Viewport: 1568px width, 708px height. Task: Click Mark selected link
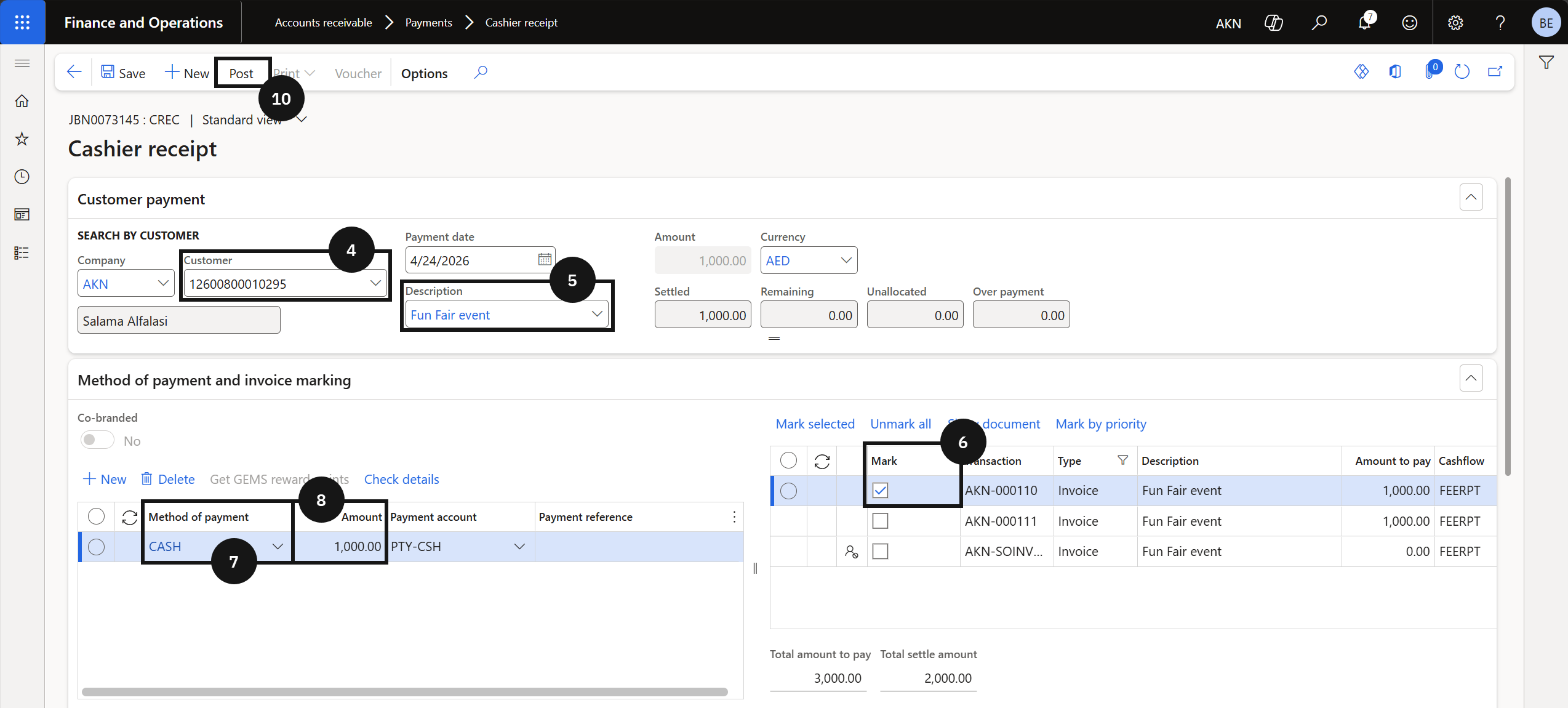click(815, 424)
